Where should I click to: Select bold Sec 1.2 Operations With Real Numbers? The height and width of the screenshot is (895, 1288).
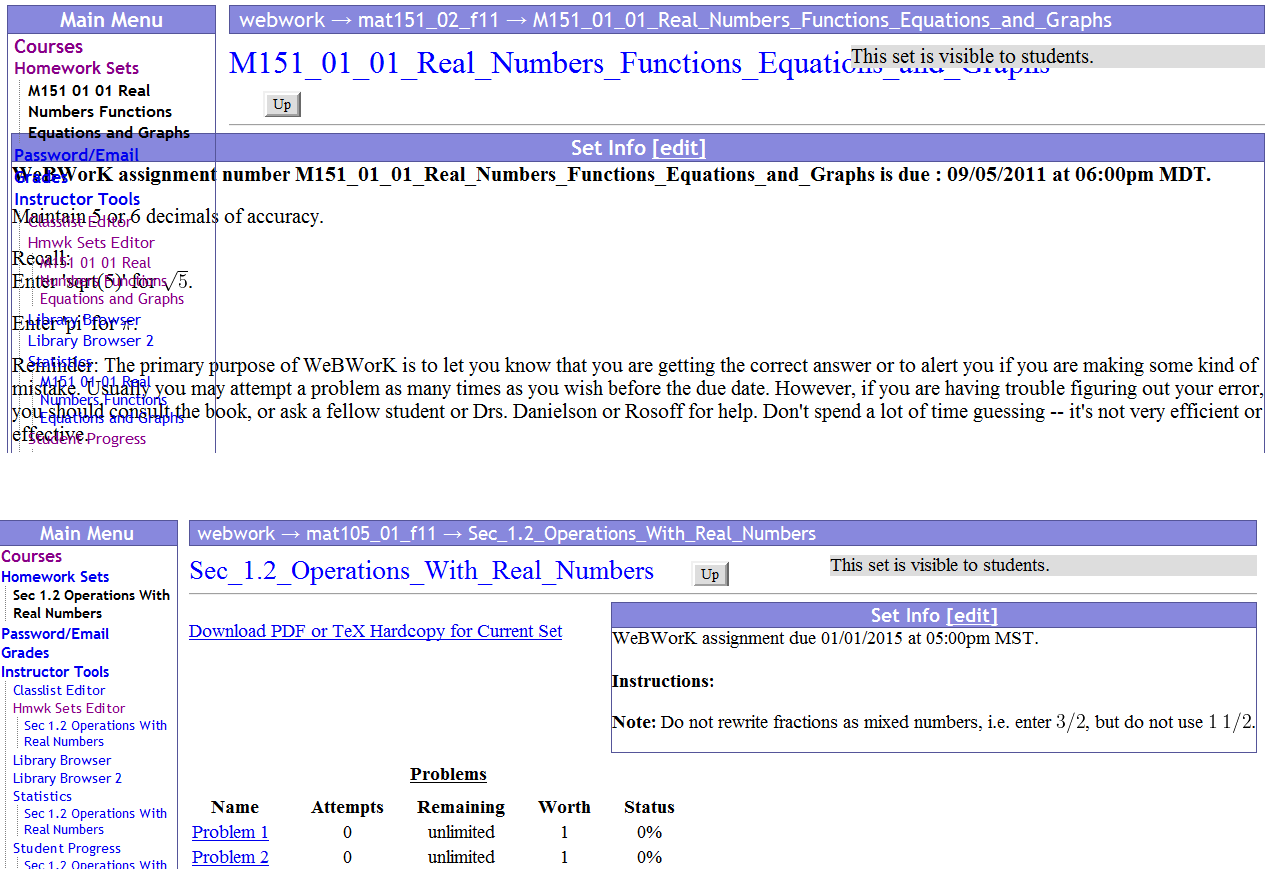pyautogui.click(x=91, y=604)
